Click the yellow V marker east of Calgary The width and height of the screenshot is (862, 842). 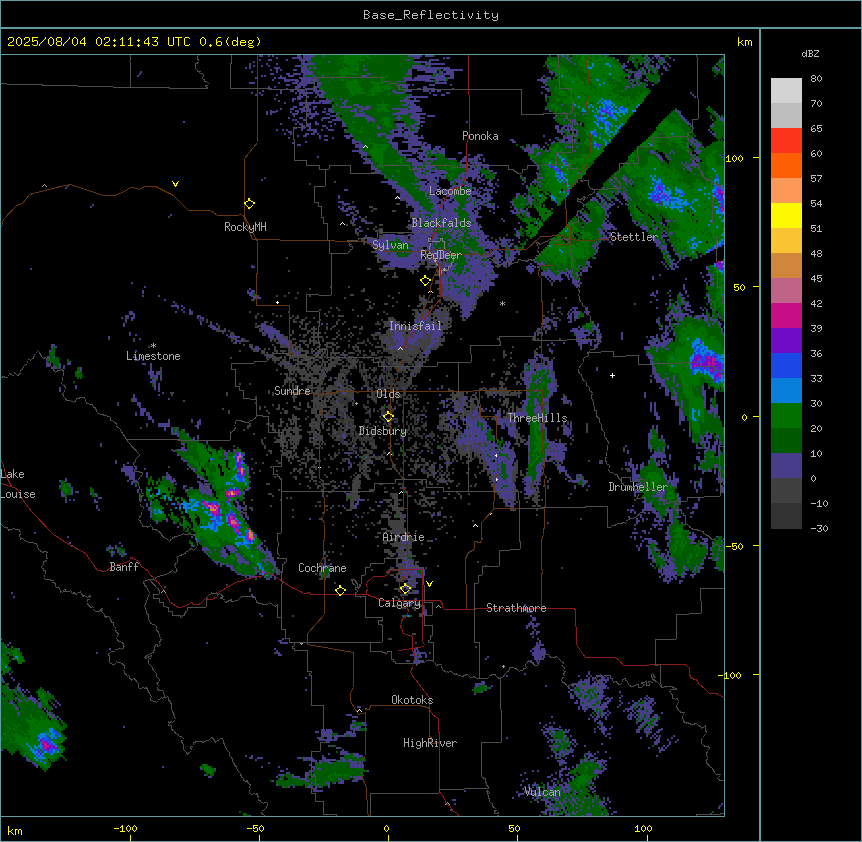pyautogui.click(x=429, y=584)
